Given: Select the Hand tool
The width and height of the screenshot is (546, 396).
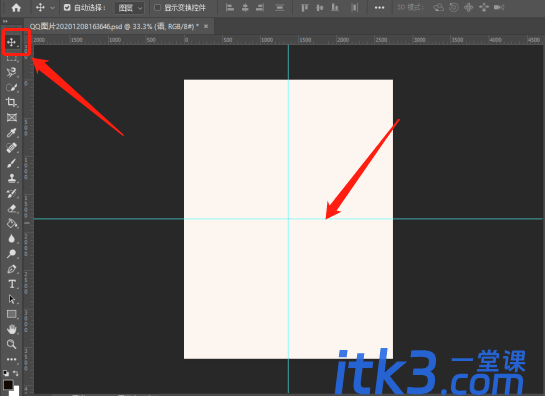Looking at the screenshot, I should click(x=11, y=329).
